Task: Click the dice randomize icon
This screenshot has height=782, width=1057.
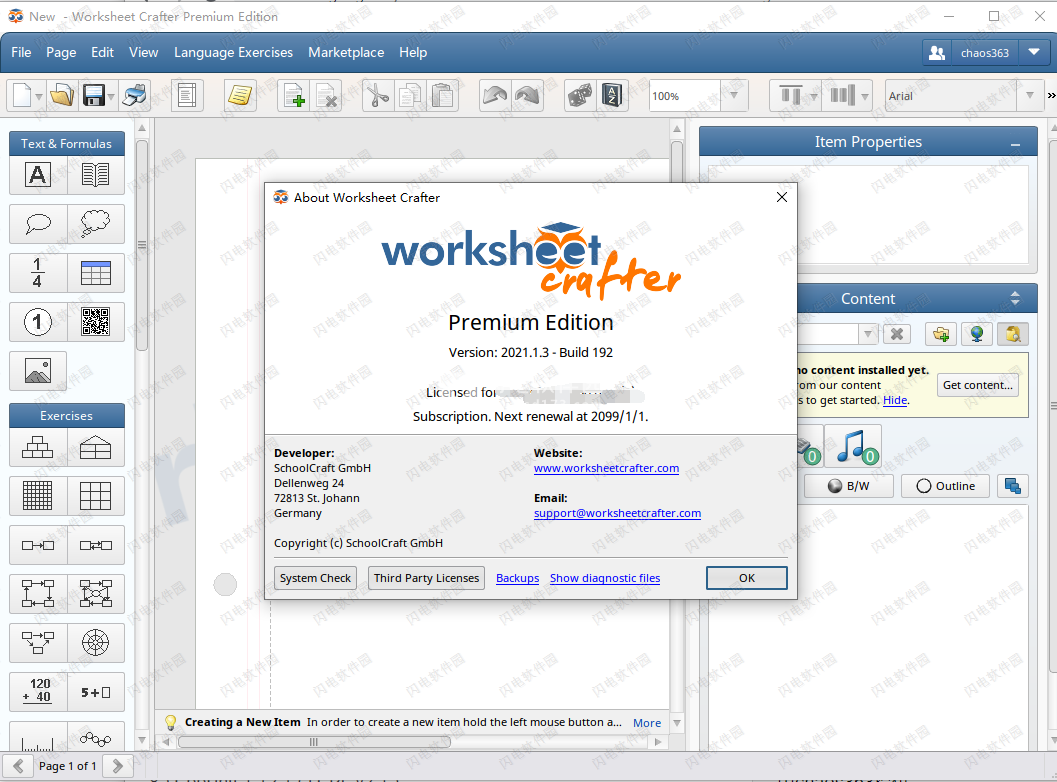Action: 580,96
